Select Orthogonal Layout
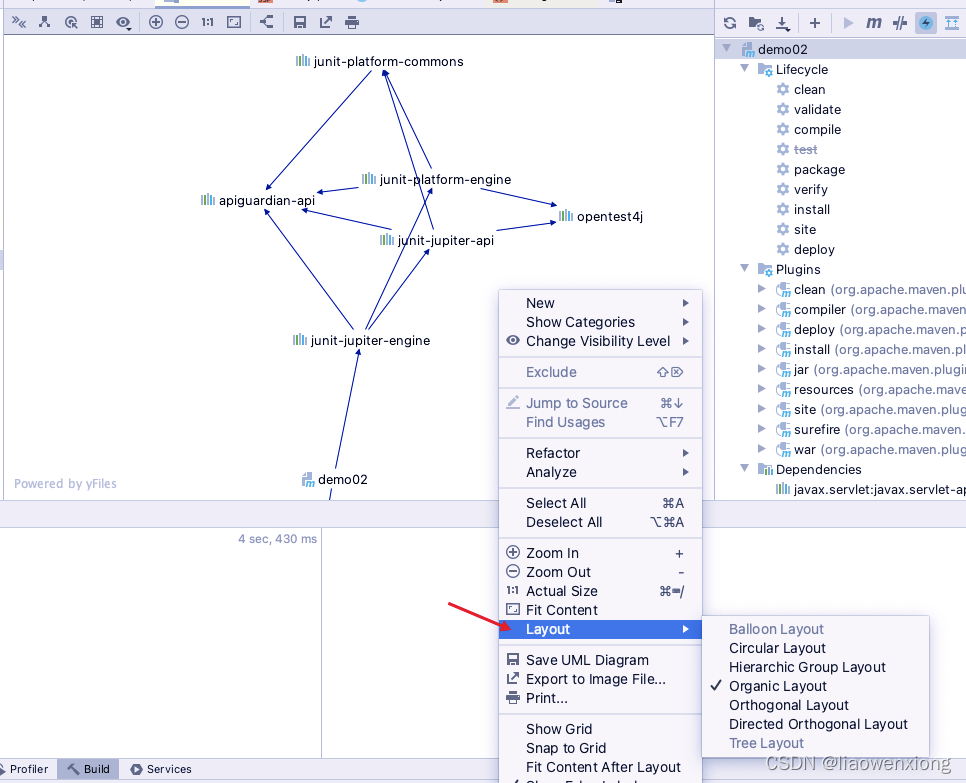This screenshot has height=783, width=966. [816, 705]
